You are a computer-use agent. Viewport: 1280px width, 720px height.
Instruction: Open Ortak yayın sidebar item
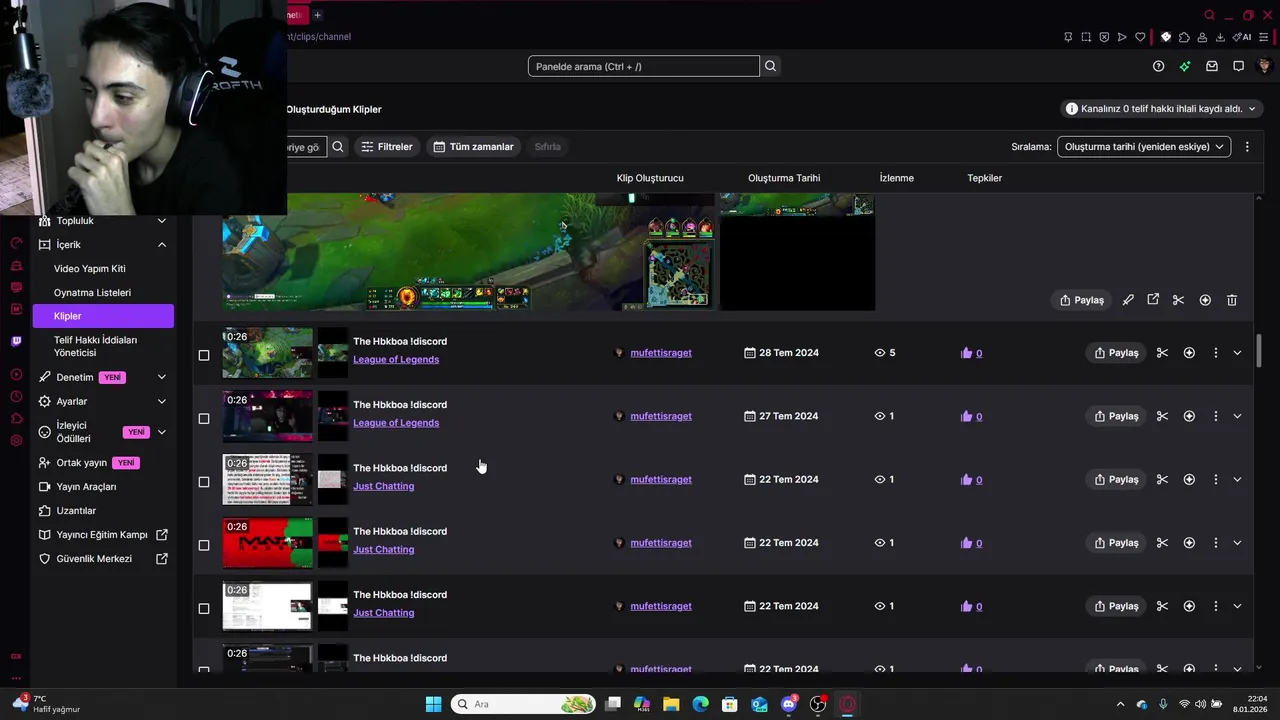click(x=82, y=463)
